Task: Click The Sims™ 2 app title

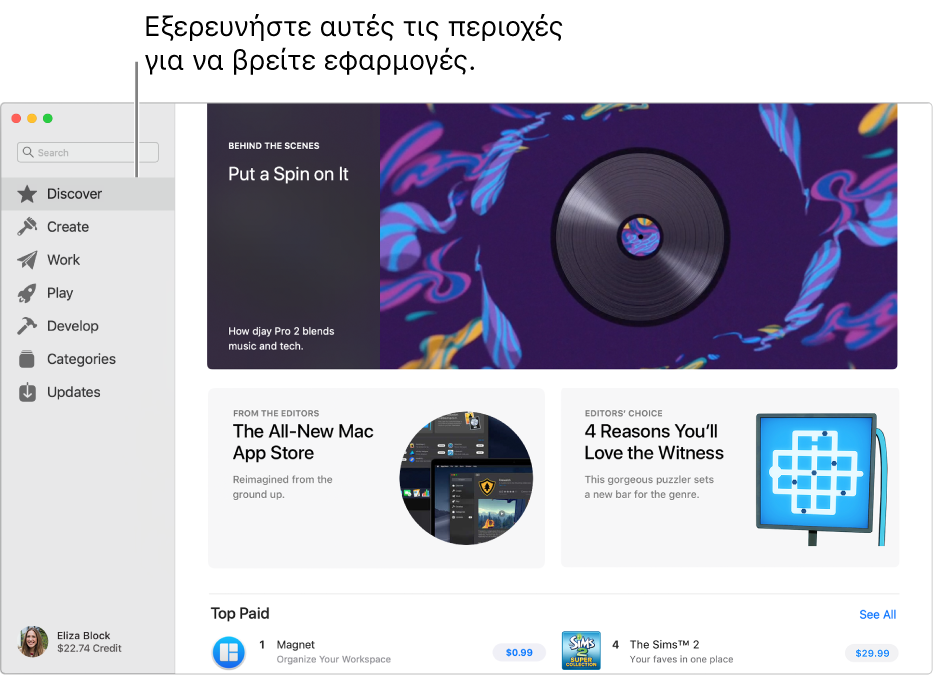Action: [x=664, y=645]
